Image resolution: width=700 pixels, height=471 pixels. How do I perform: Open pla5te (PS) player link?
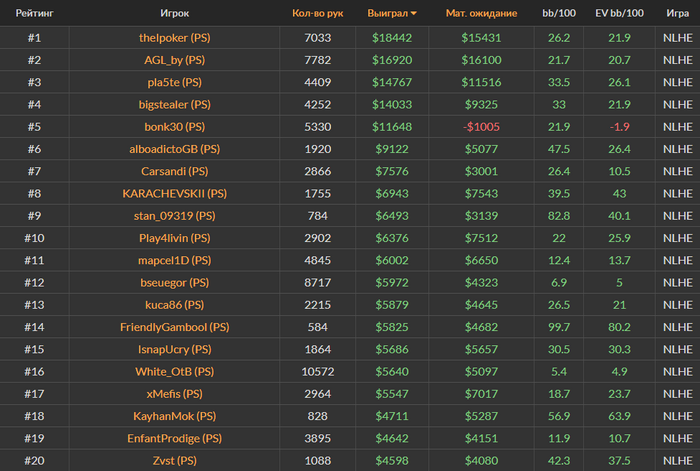coord(175,82)
